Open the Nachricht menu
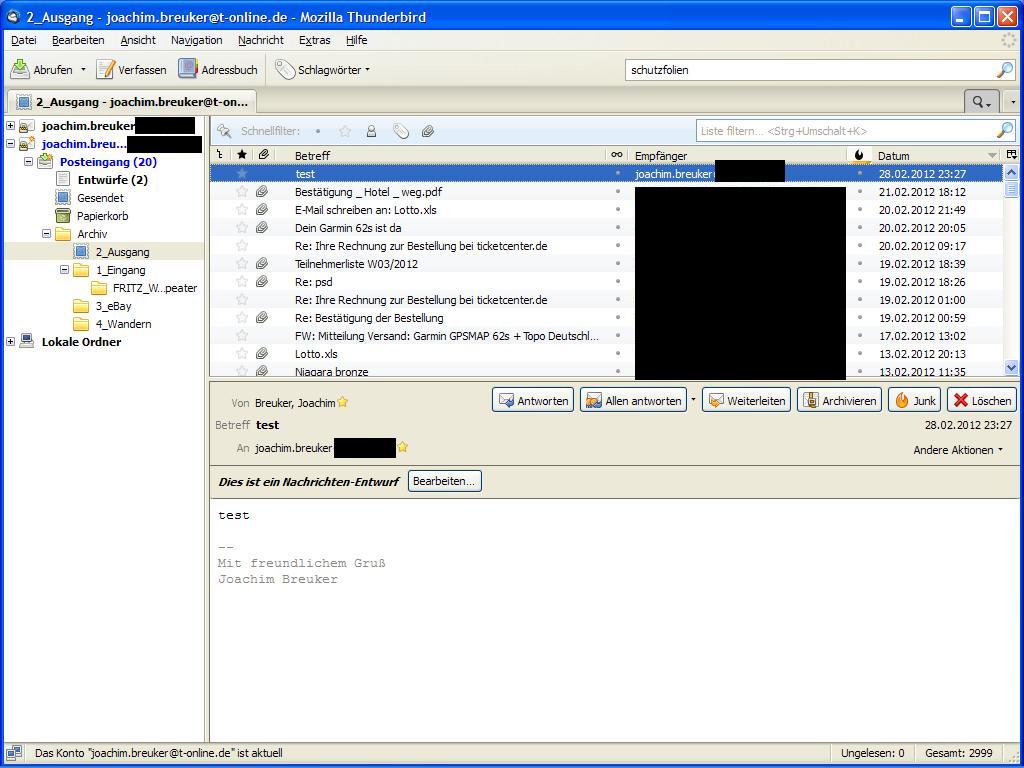Viewport: 1024px width, 768px height. coord(261,40)
